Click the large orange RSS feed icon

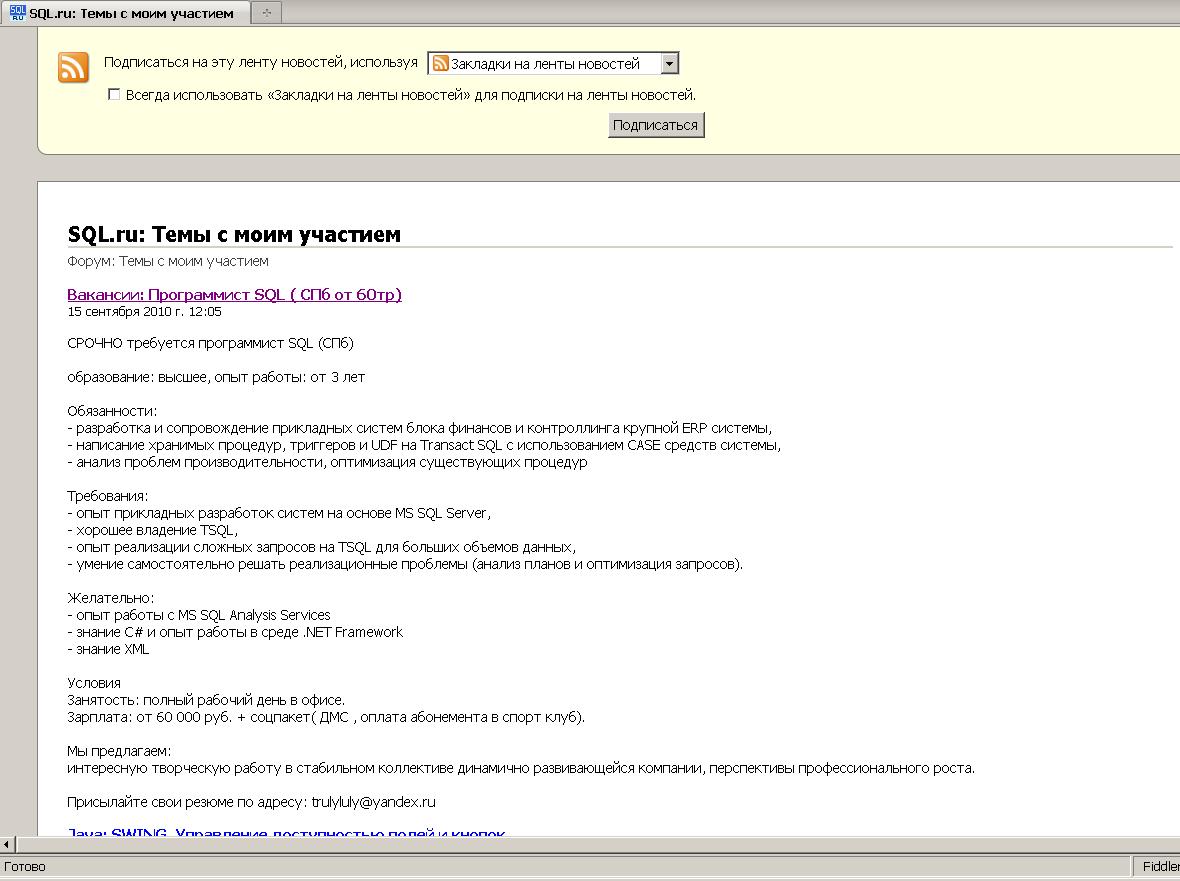tap(73, 67)
